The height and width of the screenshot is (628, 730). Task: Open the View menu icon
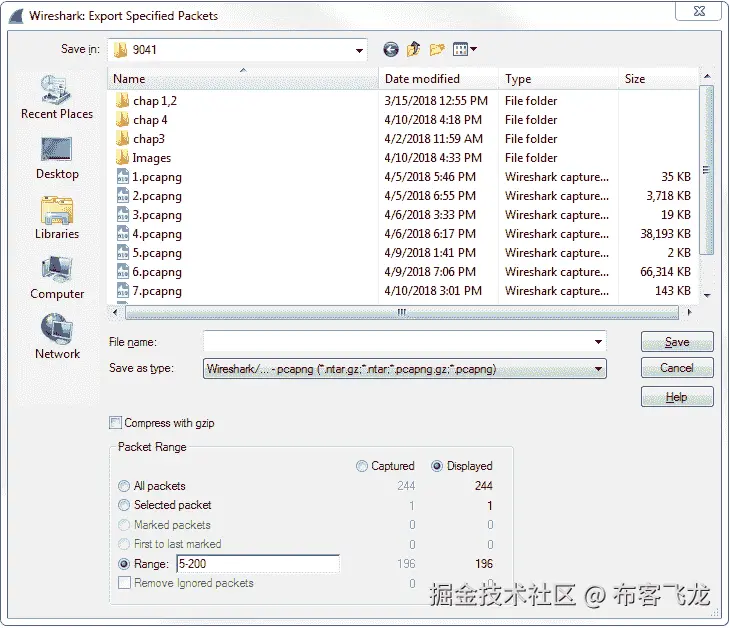[x=460, y=49]
